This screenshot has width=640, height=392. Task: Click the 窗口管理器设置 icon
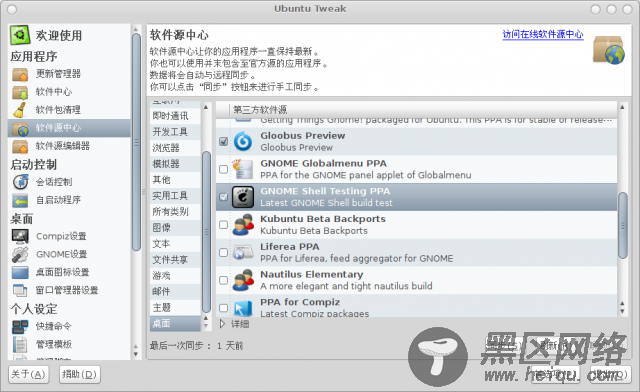[20, 290]
